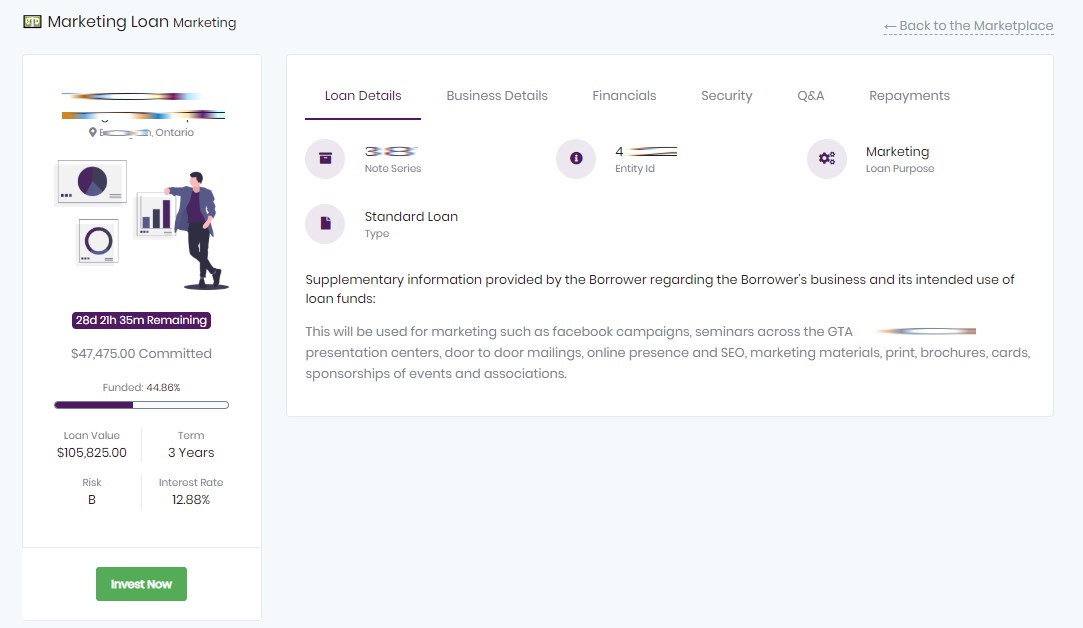Click the Entity Id info icon
The height and width of the screenshot is (628, 1083).
(576, 159)
